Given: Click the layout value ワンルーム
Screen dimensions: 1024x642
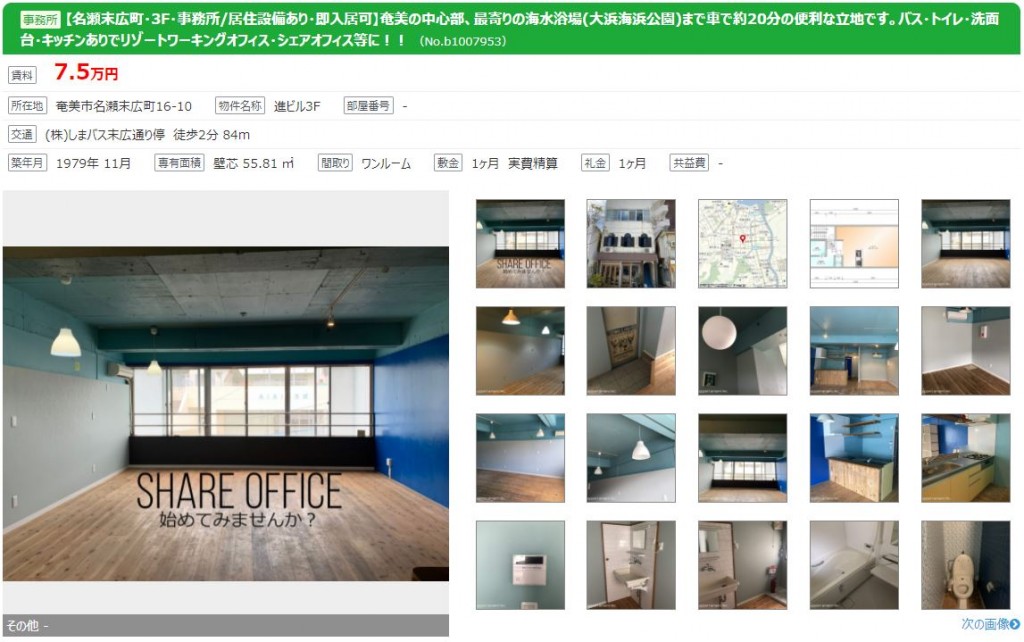Looking at the screenshot, I should click(386, 164).
